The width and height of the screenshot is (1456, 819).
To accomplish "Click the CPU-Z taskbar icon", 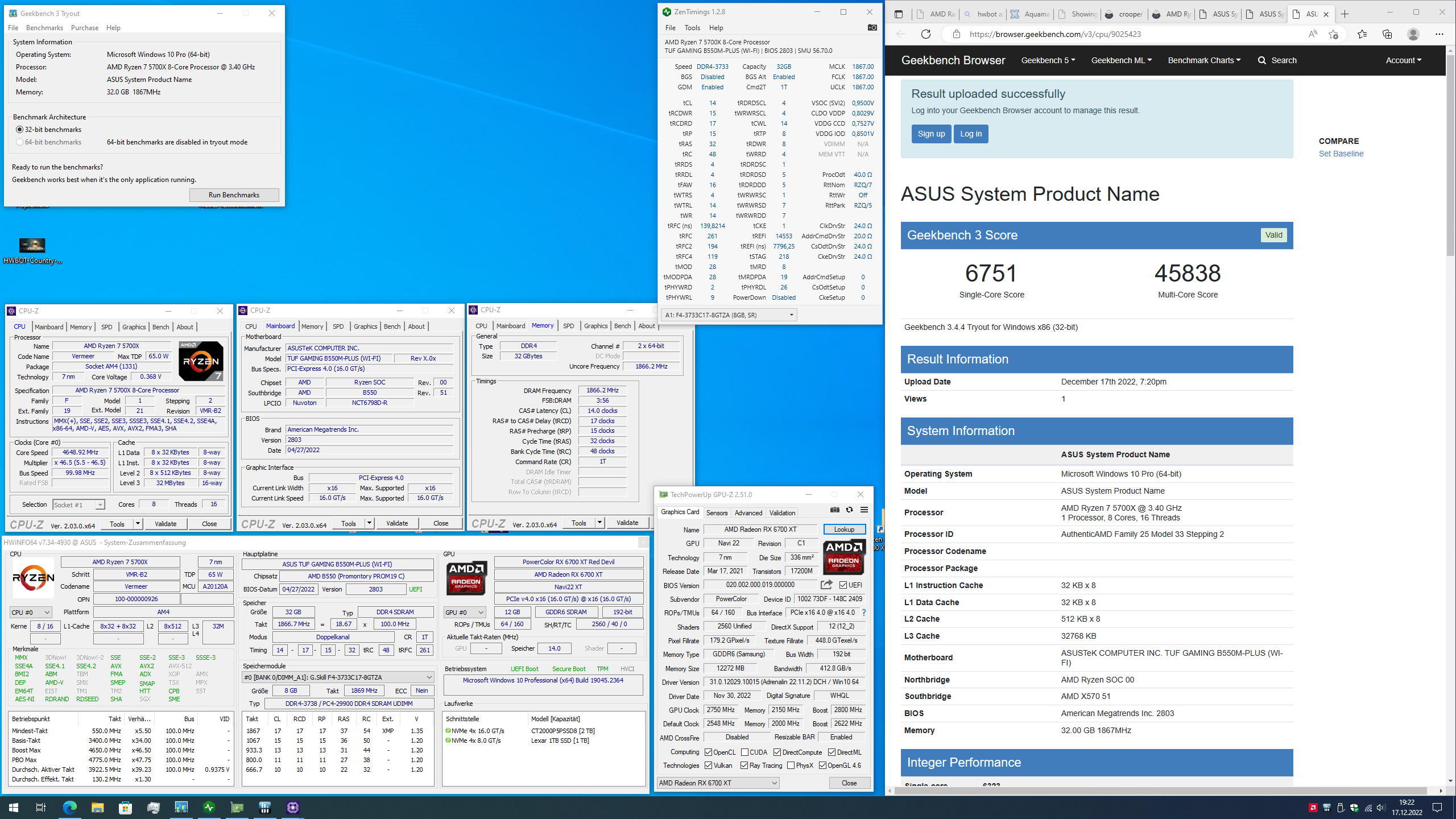I will point(293,807).
